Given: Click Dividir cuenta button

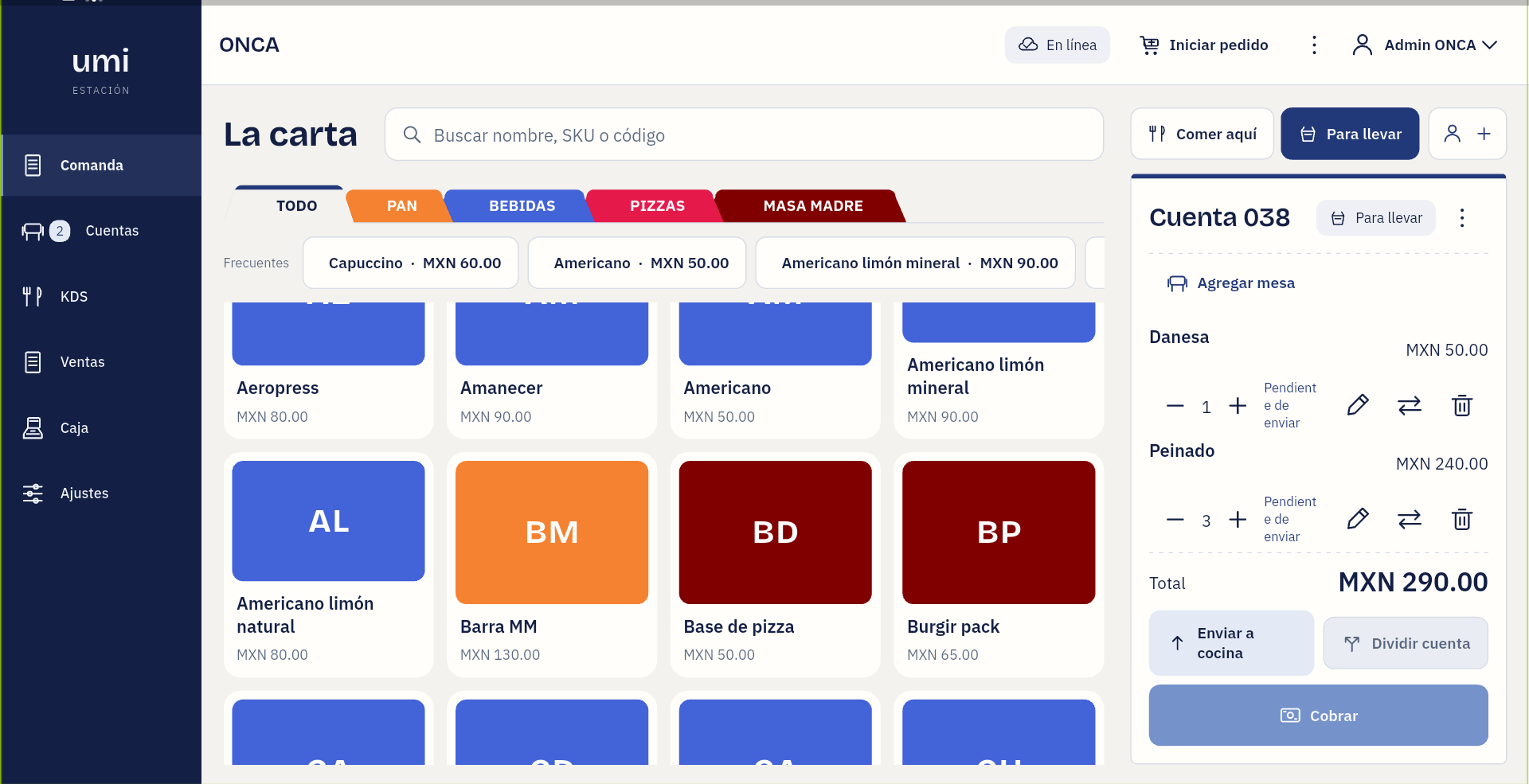Looking at the screenshot, I should 1406,643.
